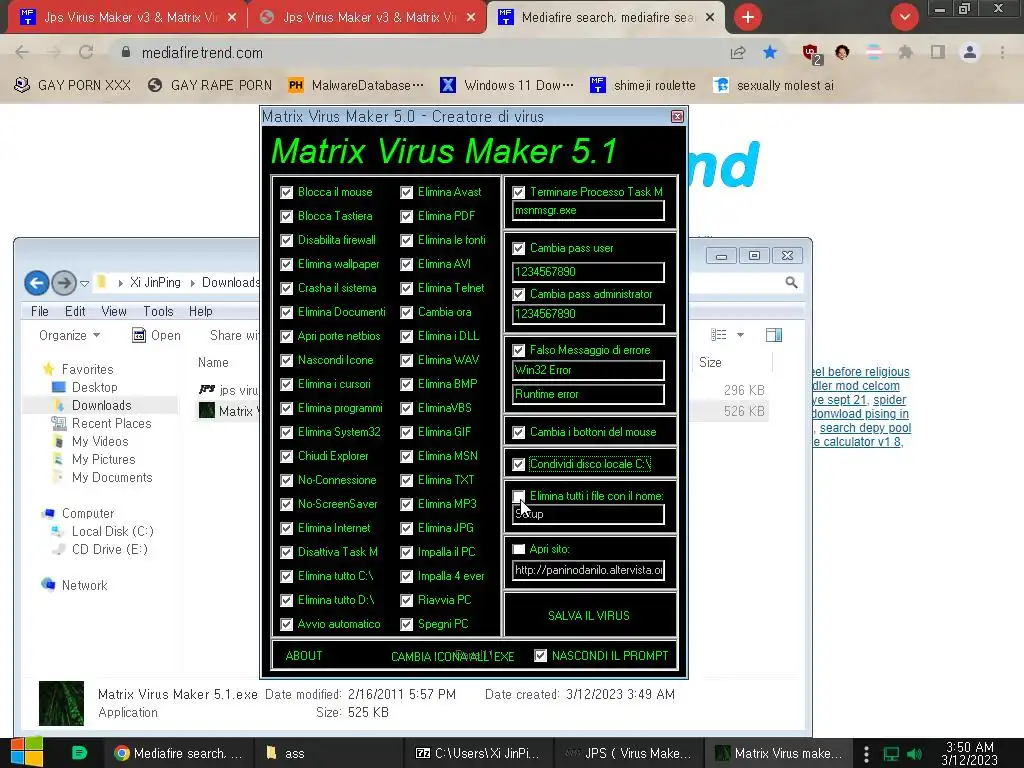Change Explorer view icon
Viewport: 1024px width, 768px height.
click(719, 335)
